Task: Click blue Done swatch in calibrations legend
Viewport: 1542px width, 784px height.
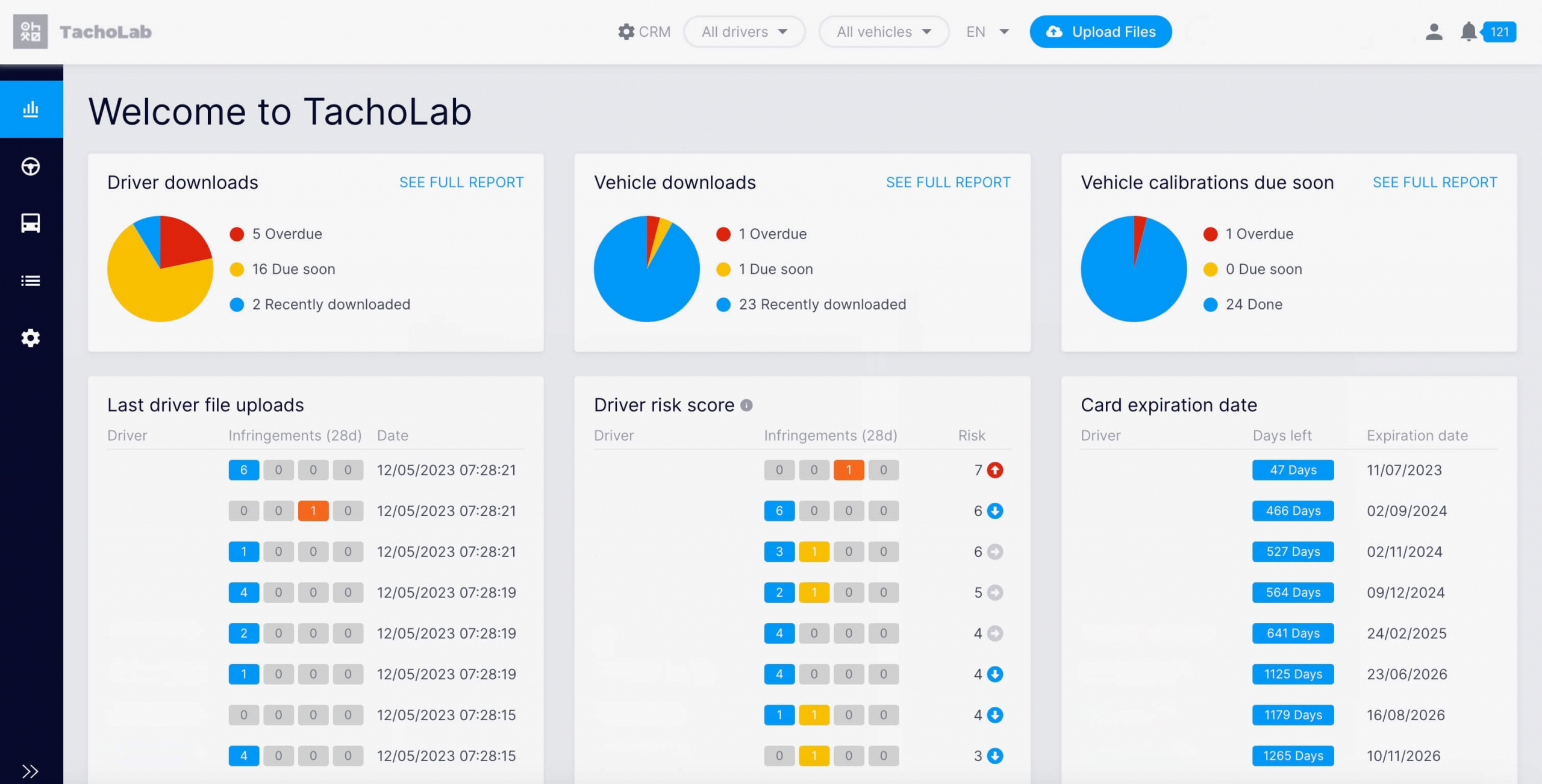Action: (1210, 304)
